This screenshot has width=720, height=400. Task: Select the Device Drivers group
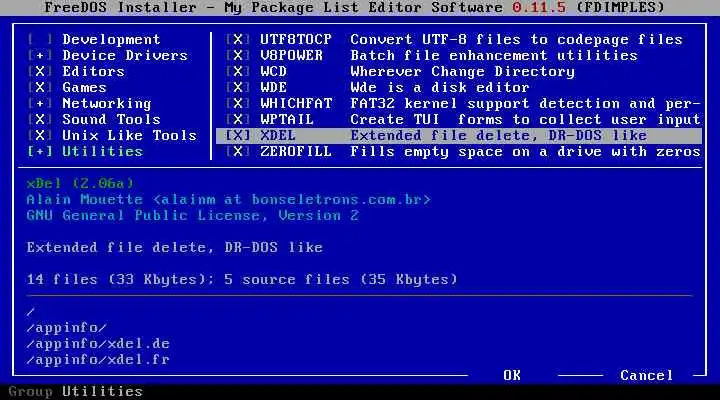pyautogui.click(x=125, y=56)
